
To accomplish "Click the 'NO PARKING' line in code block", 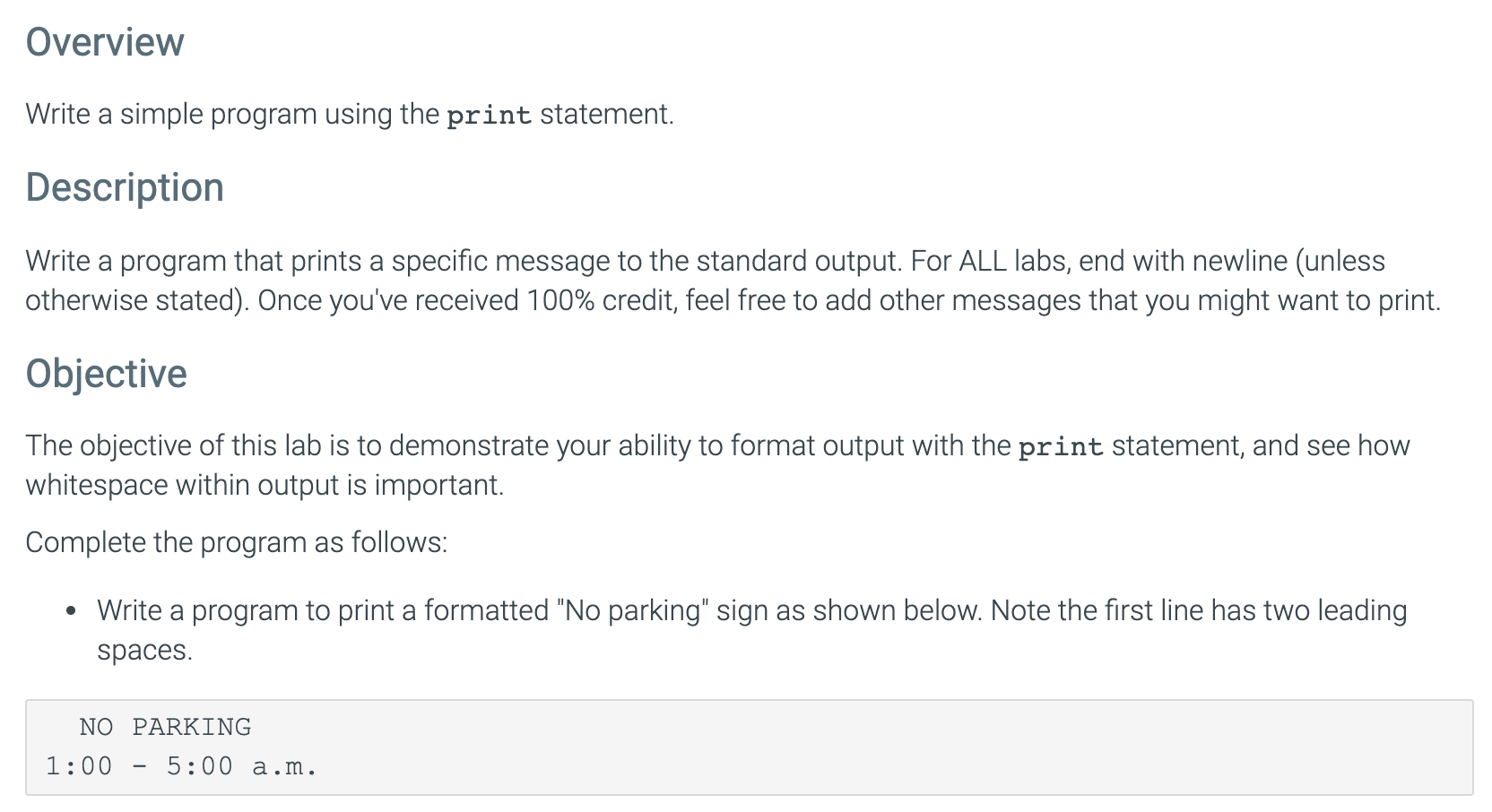I will click(x=165, y=727).
